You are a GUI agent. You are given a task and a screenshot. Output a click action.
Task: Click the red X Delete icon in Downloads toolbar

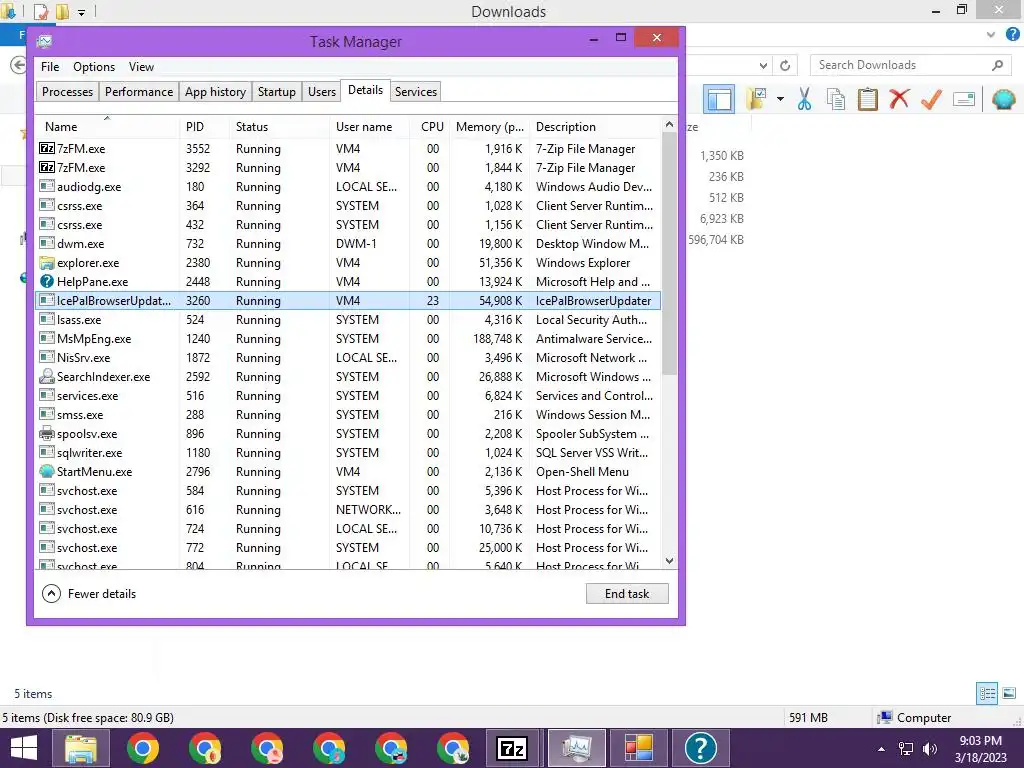(x=899, y=99)
